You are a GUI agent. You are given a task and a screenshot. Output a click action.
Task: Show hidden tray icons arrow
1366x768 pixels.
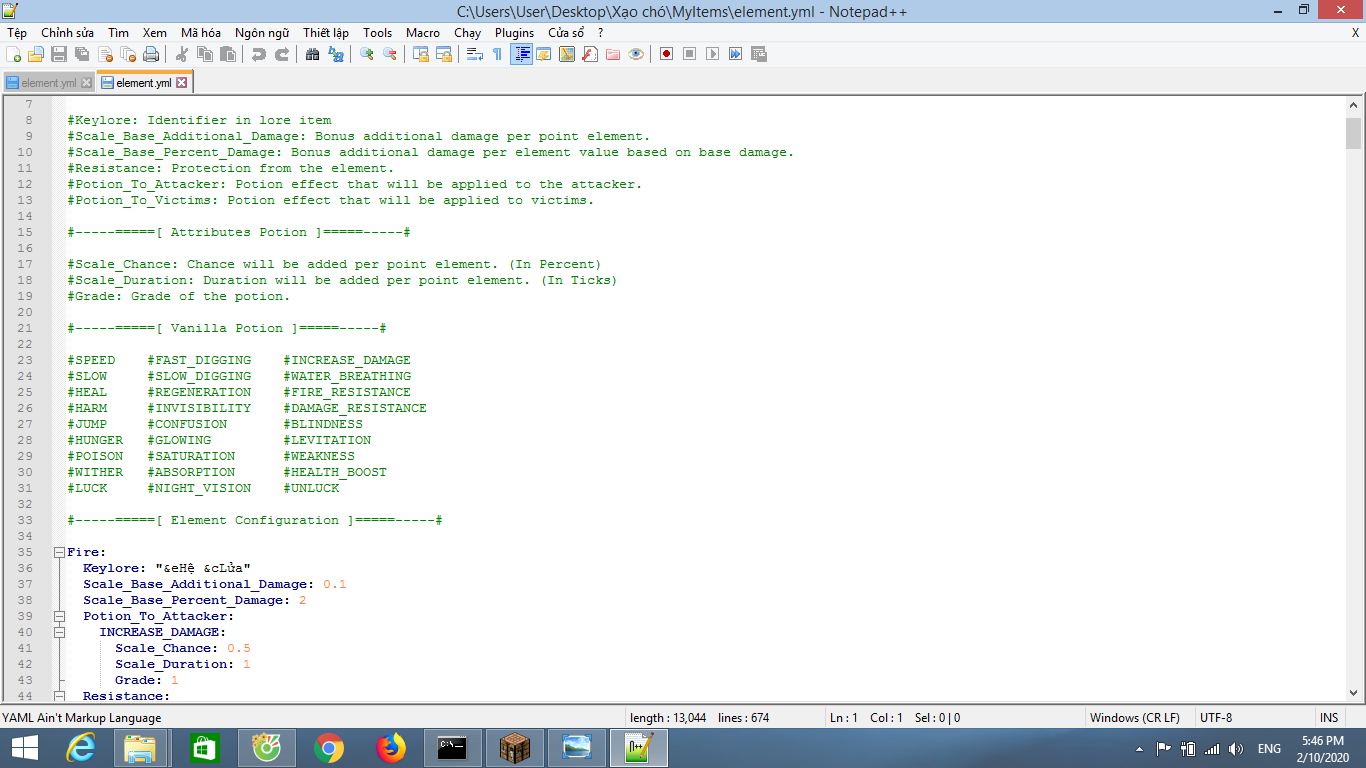pyautogui.click(x=1140, y=748)
